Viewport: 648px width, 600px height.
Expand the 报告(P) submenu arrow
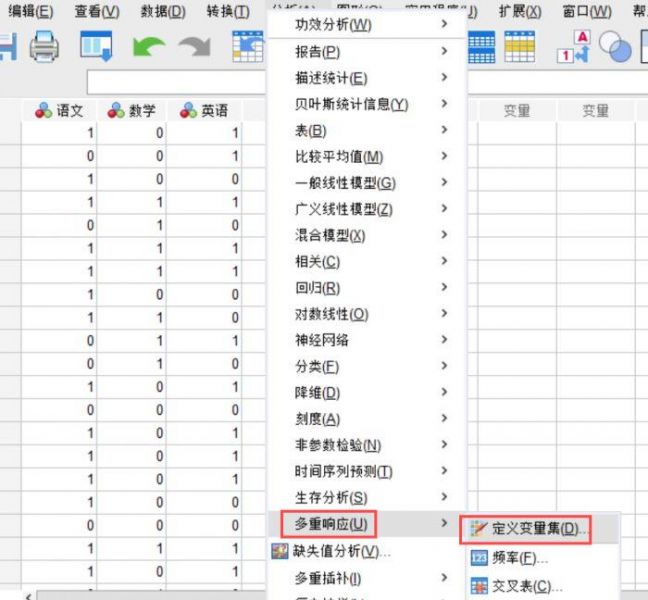444,51
